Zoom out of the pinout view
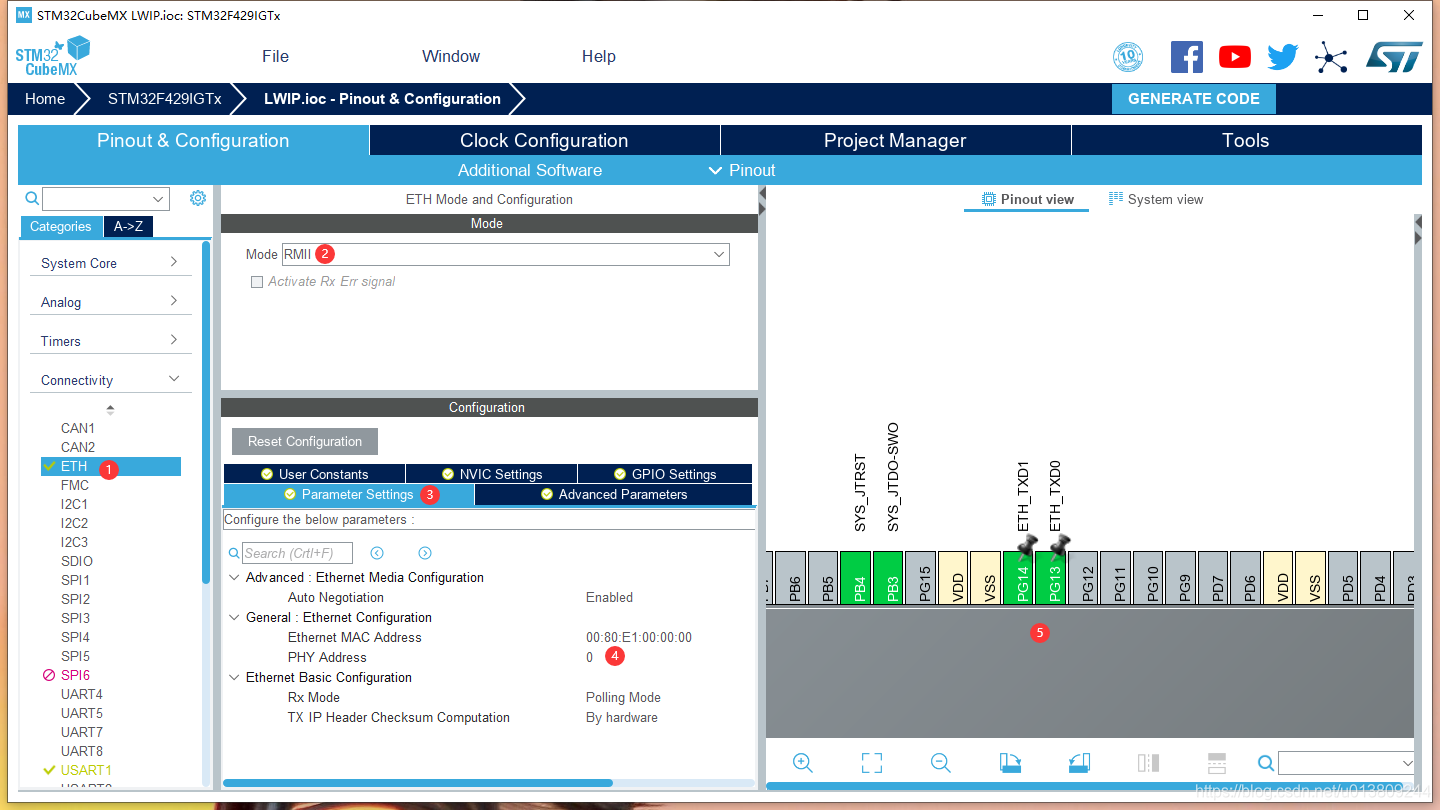This screenshot has width=1440, height=810. point(940,763)
